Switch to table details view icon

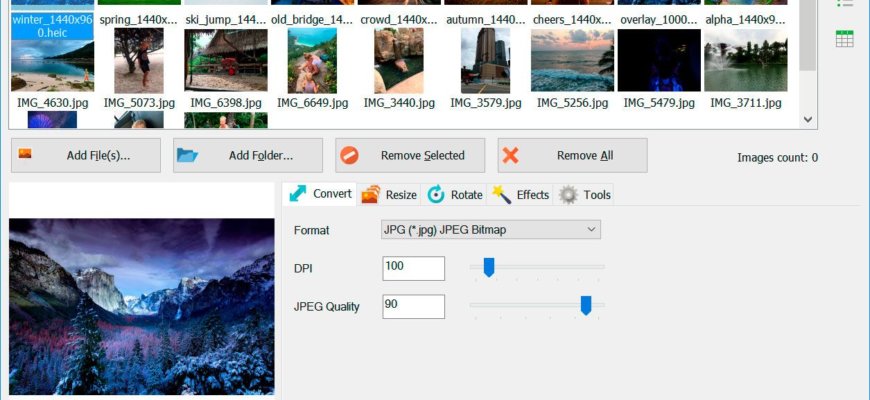click(x=845, y=39)
